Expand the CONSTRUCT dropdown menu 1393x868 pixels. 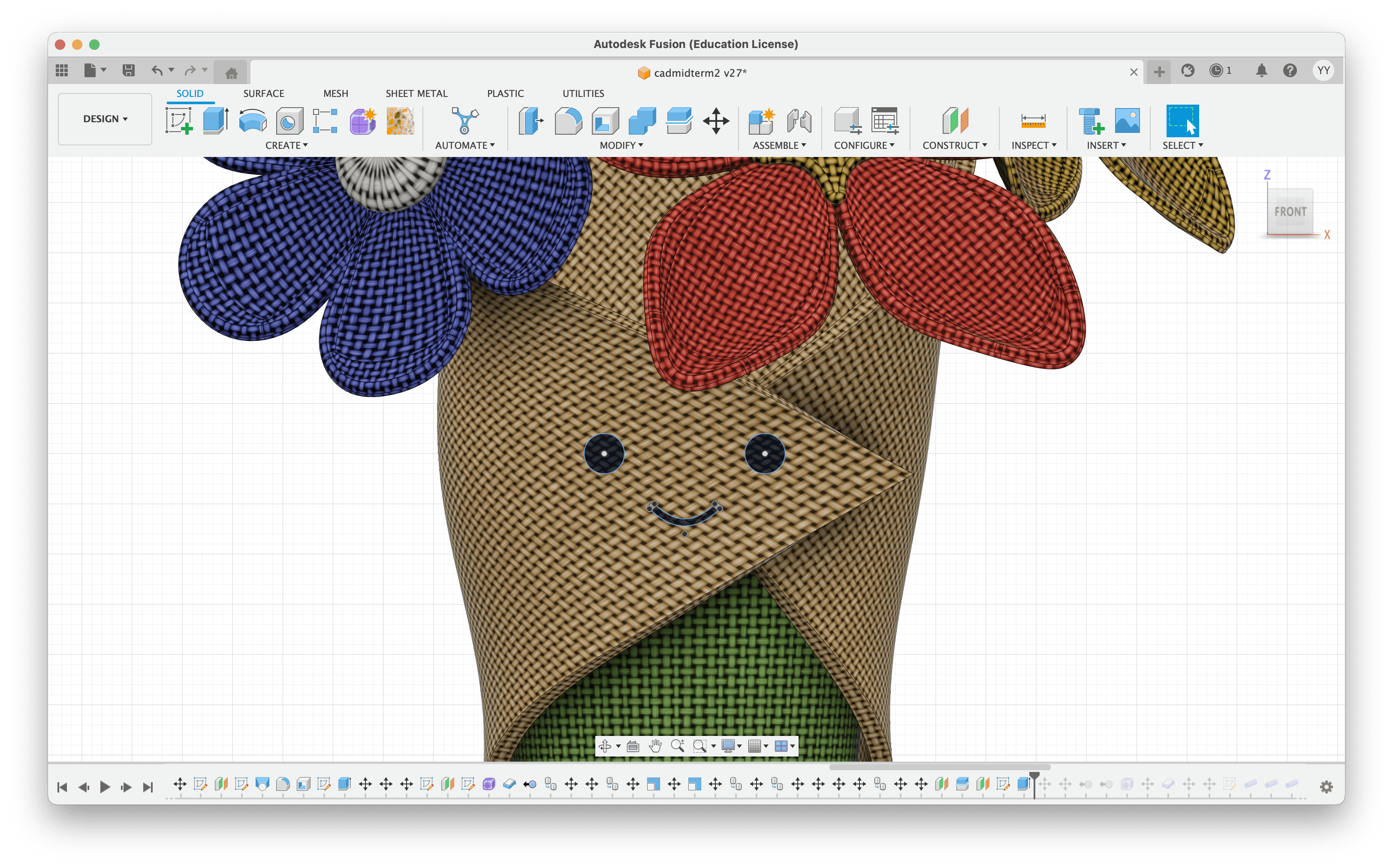click(x=954, y=145)
